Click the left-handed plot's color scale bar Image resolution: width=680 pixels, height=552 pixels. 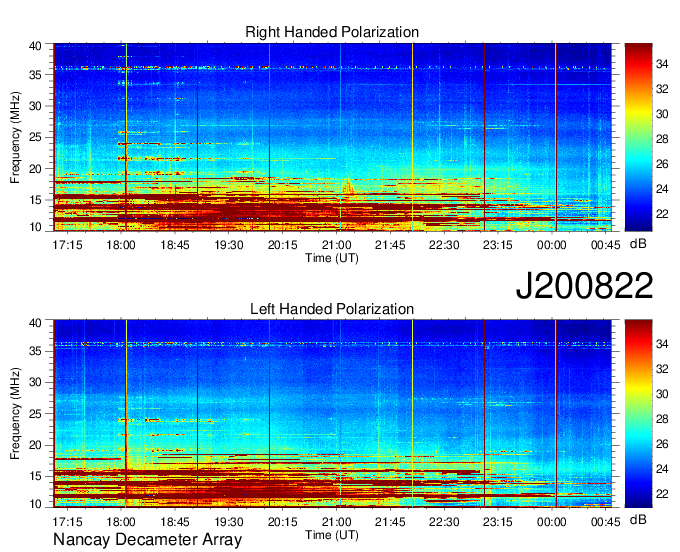pos(638,413)
